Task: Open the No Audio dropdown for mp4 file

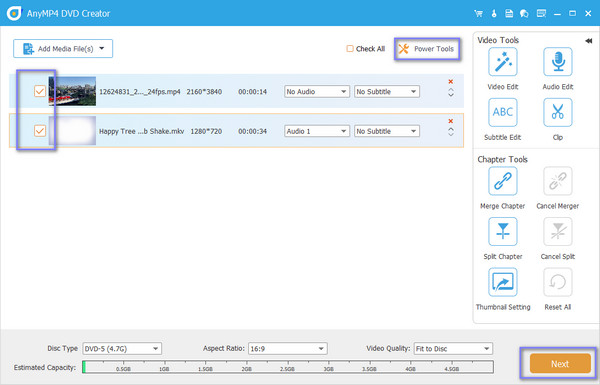Action: pos(316,91)
